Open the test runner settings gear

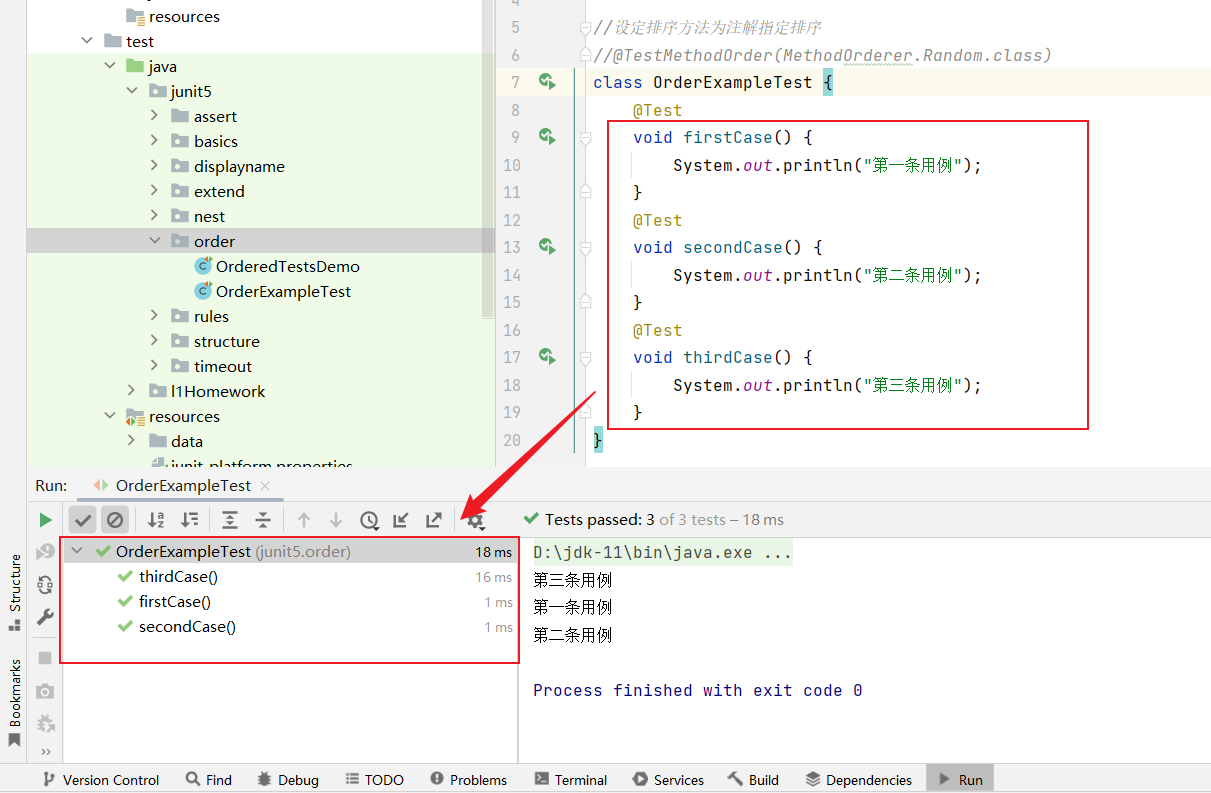(x=475, y=520)
